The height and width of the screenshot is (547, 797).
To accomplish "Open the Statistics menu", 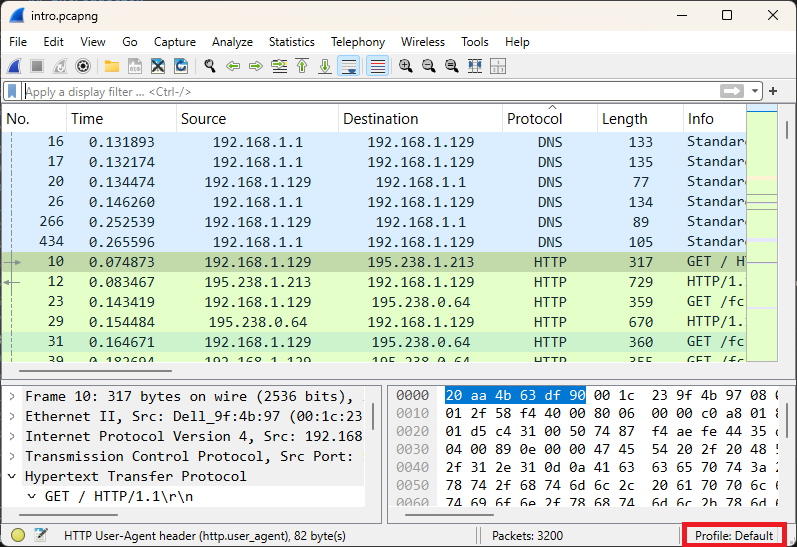I will (x=292, y=42).
